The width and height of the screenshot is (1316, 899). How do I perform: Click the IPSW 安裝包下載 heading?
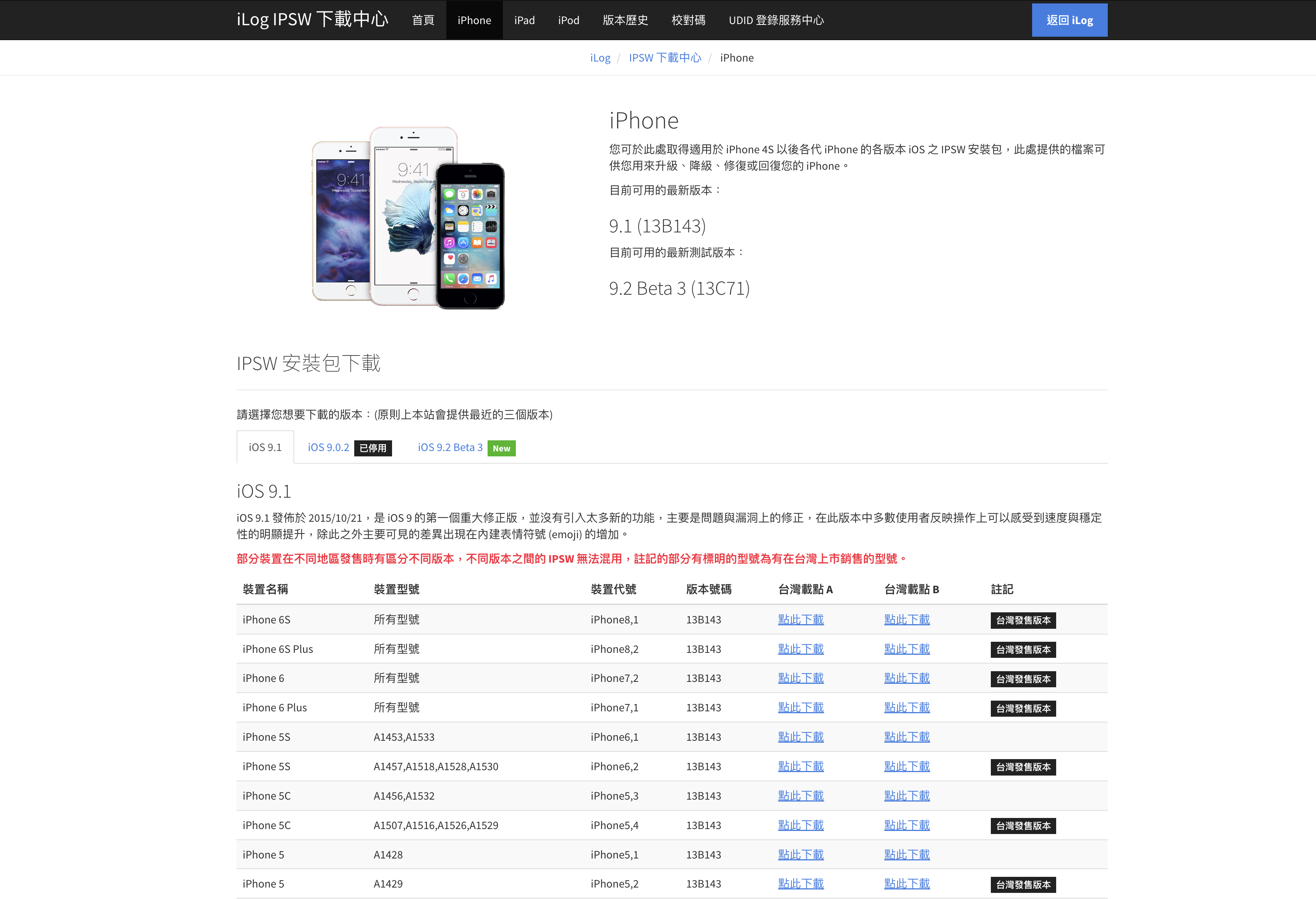pyautogui.click(x=309, y=363)
